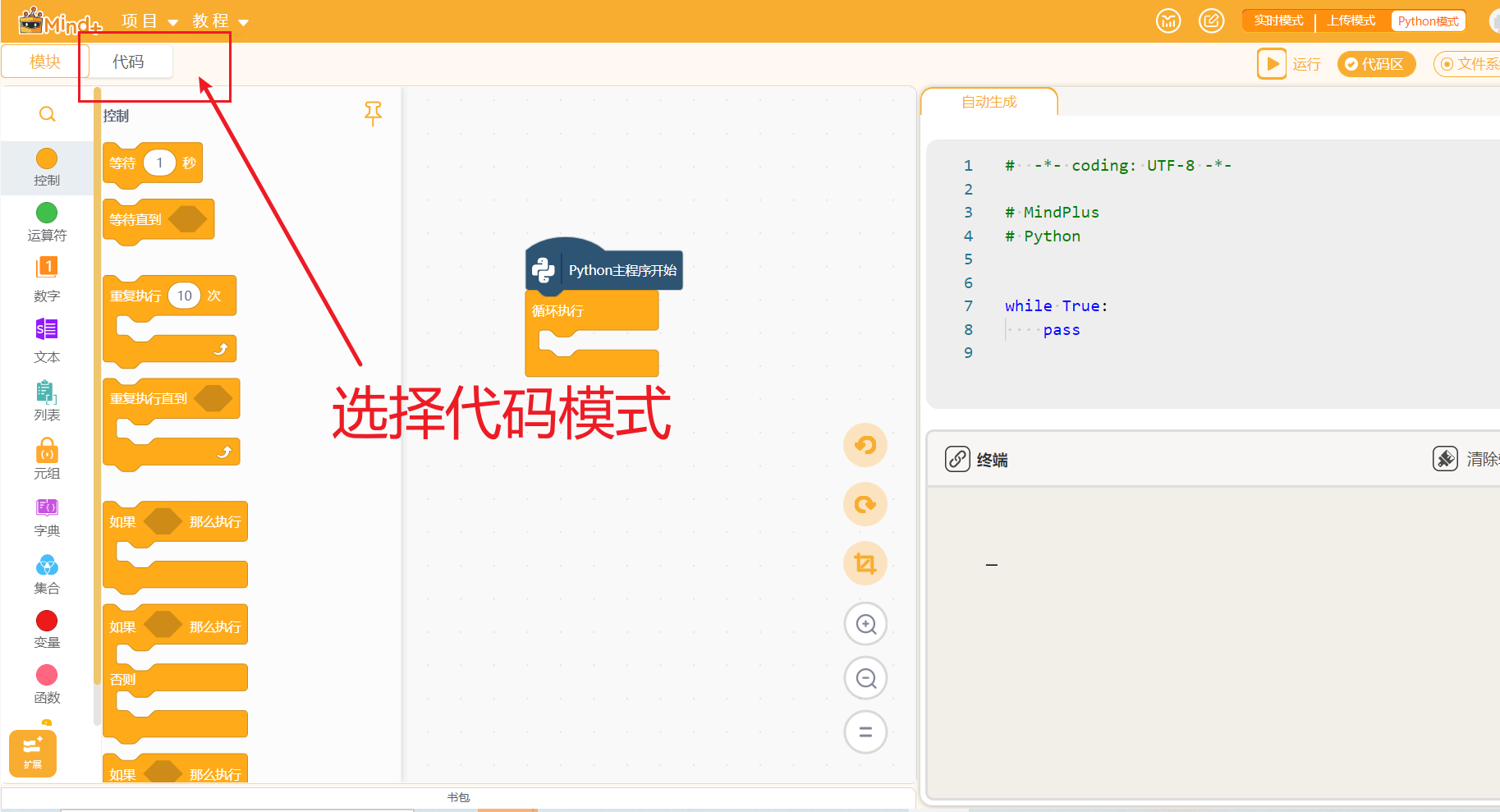The height and width of the screenshot is (812, 1500).
Task: Select the red 变量 category
Action: [x=47, y=629]
